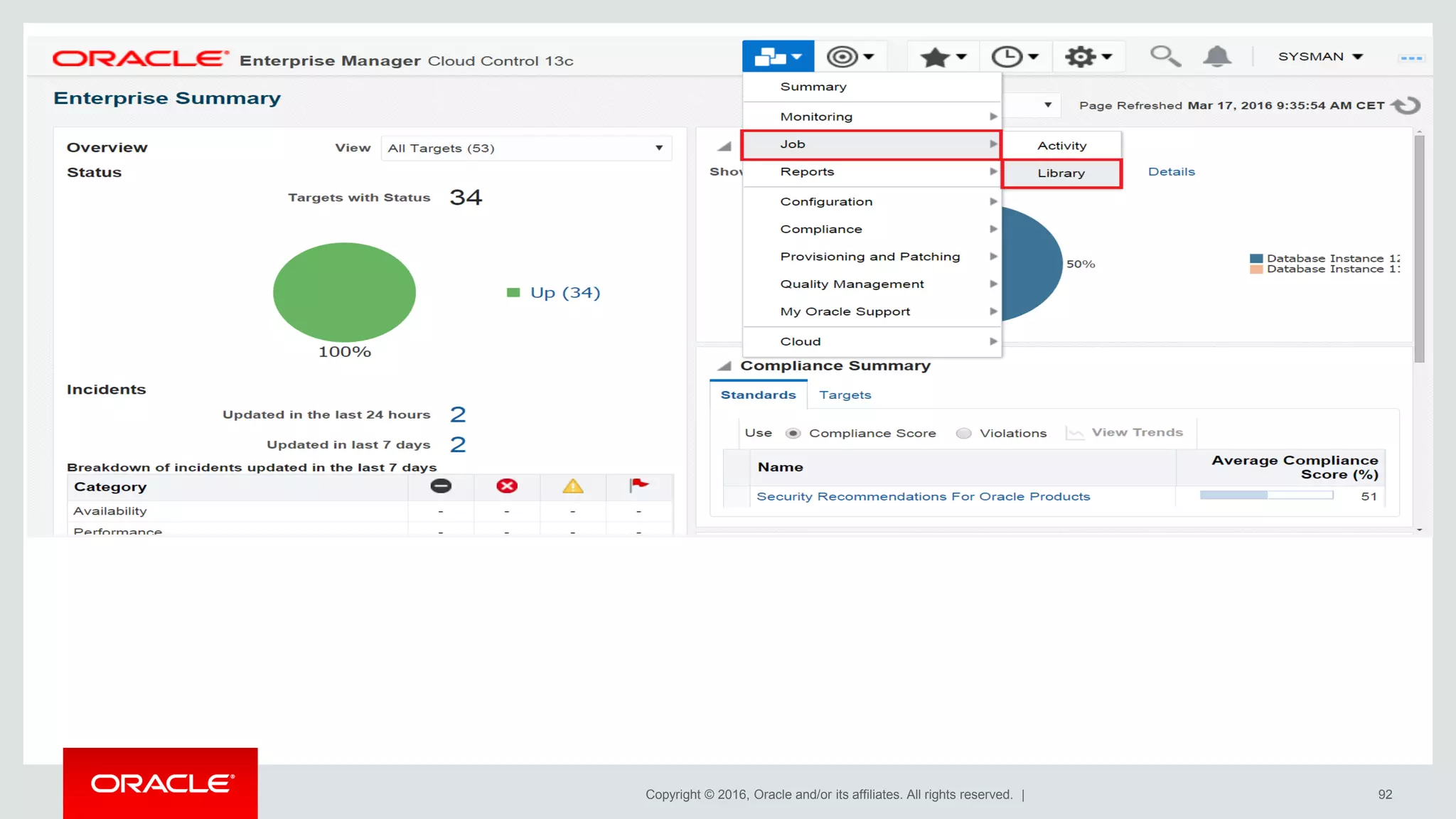Click the notifications bell icon
1456x819 pixels.
click(1217, 55)
